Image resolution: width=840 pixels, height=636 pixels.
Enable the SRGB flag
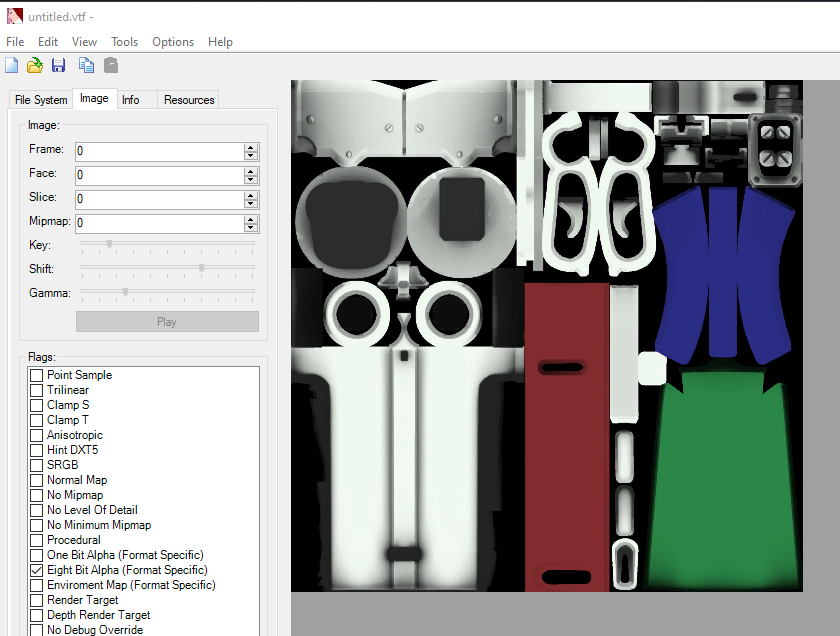(36, 465)
